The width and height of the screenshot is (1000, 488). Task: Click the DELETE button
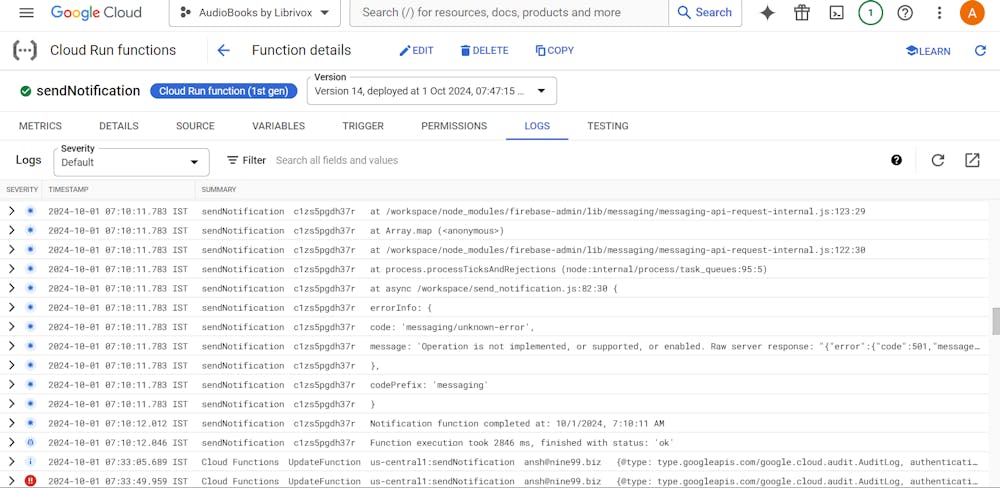484,50
